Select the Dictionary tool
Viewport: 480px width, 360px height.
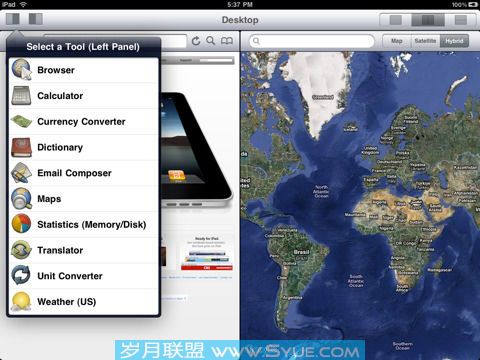point(83,147)
